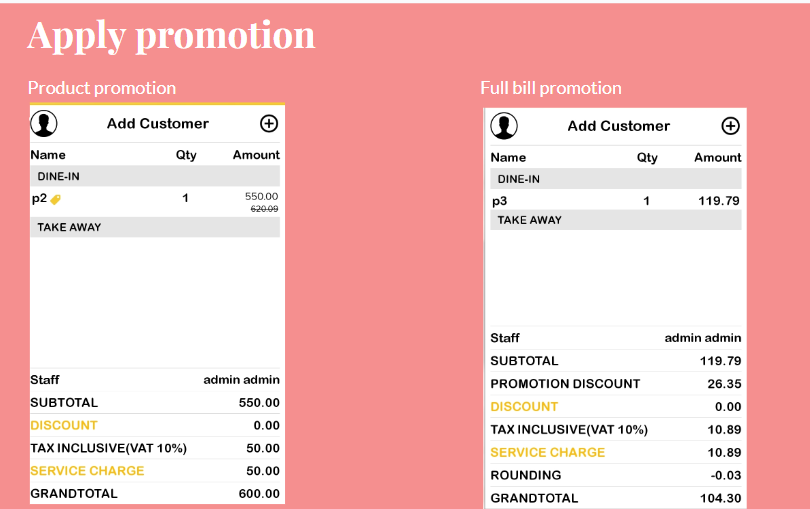Click the customer avatar icon in Full bill promotion panel
The width and height of the screenshot is (810, 509).
point(504,126)
